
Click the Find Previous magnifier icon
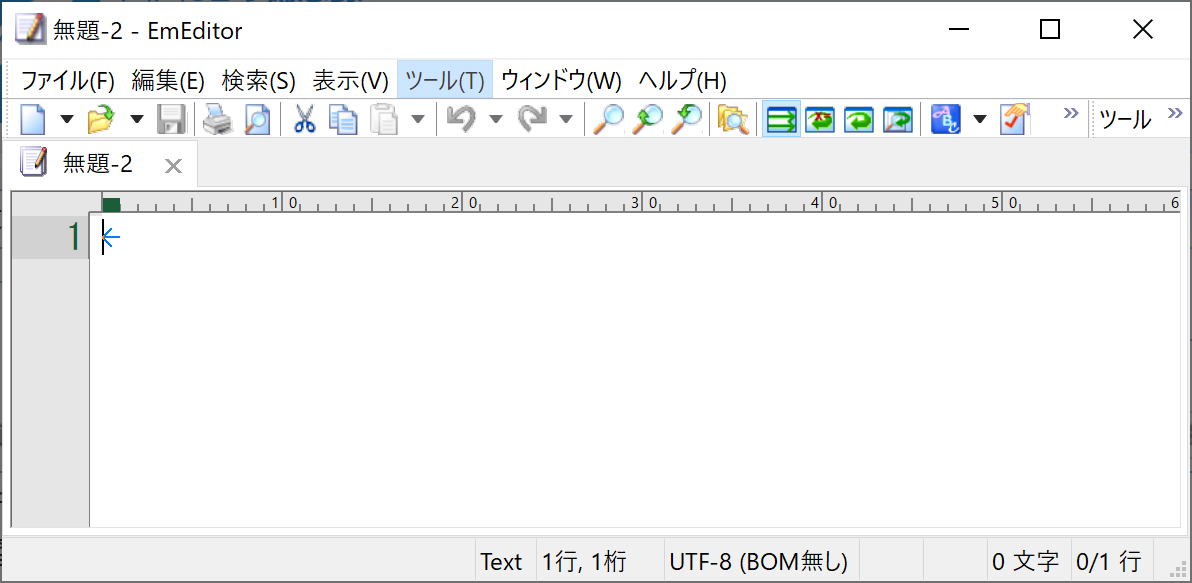click(x=686, y=119)
